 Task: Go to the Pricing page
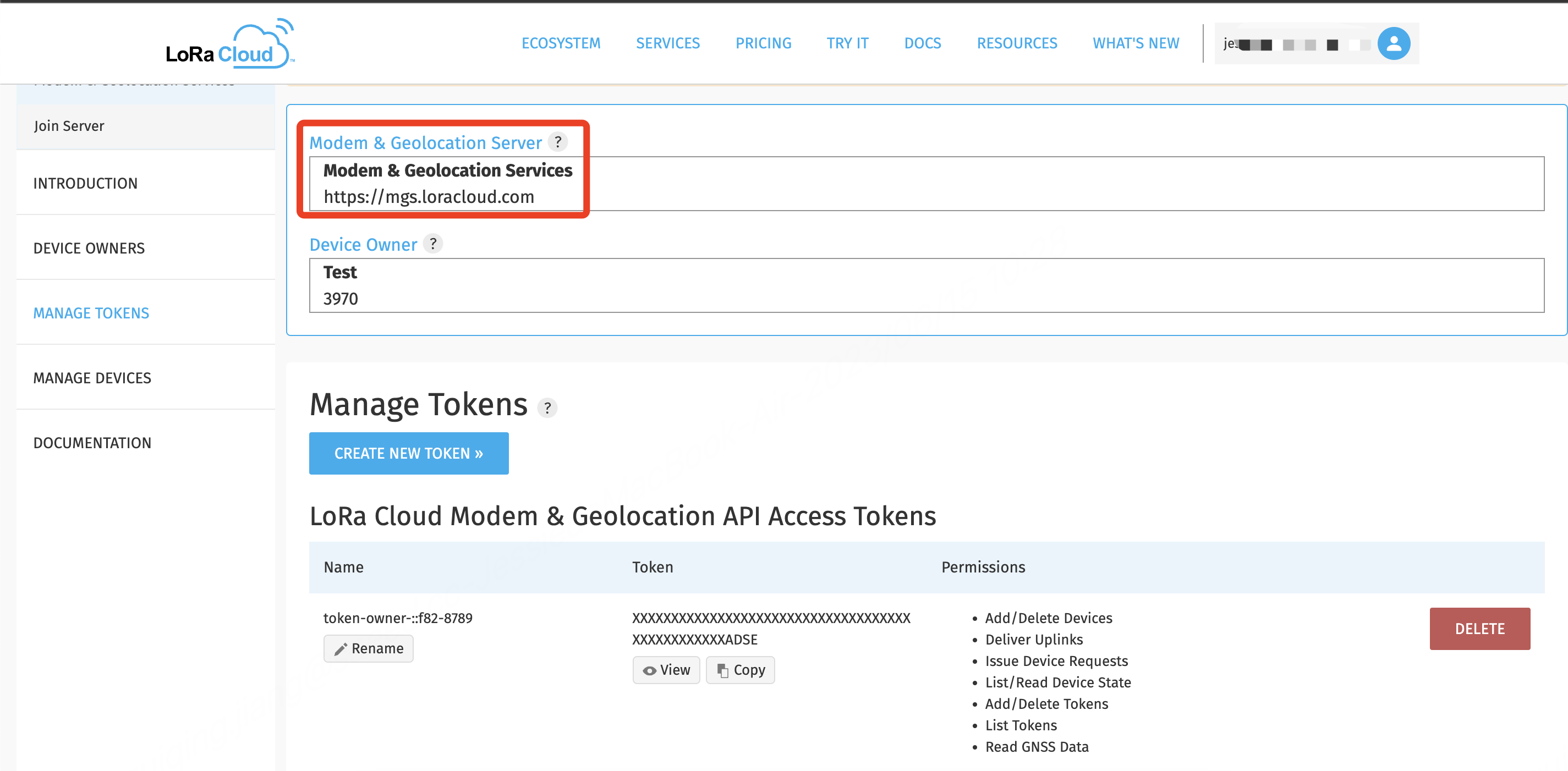pos(763,44)
